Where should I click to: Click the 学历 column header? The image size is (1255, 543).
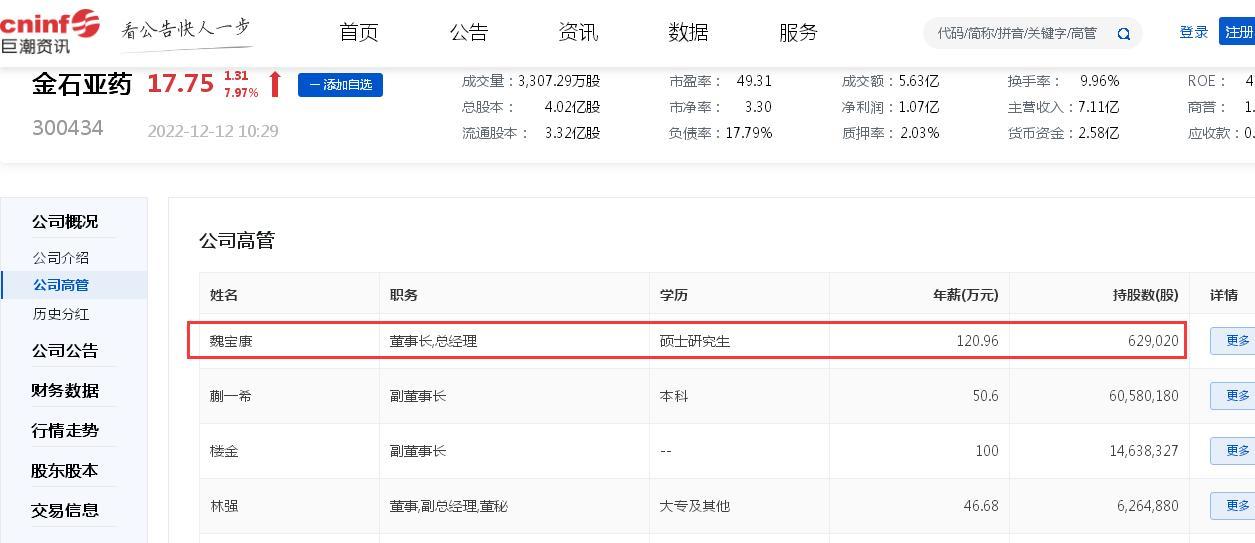coord(674,295)
